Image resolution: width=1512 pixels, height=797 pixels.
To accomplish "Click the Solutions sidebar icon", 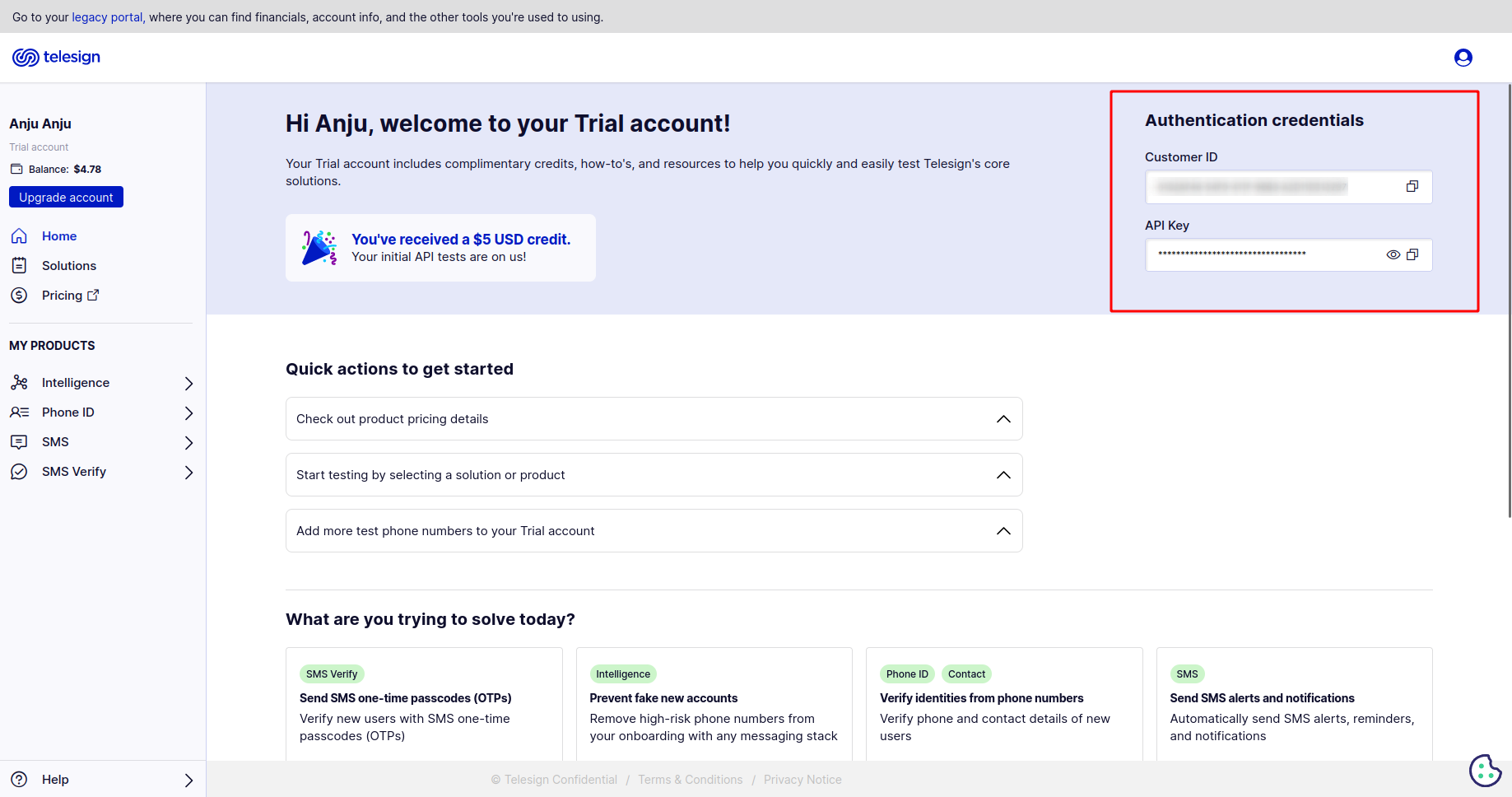I will tap(19, 266).
